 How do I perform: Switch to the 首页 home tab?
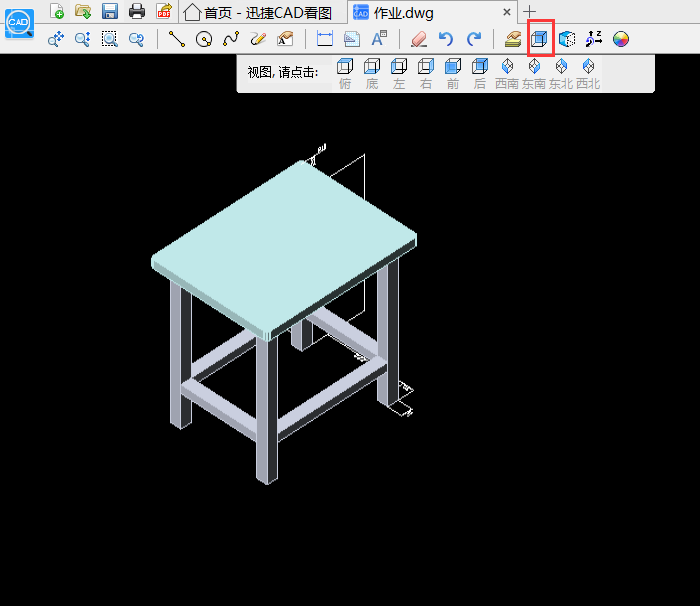point(262,12)
